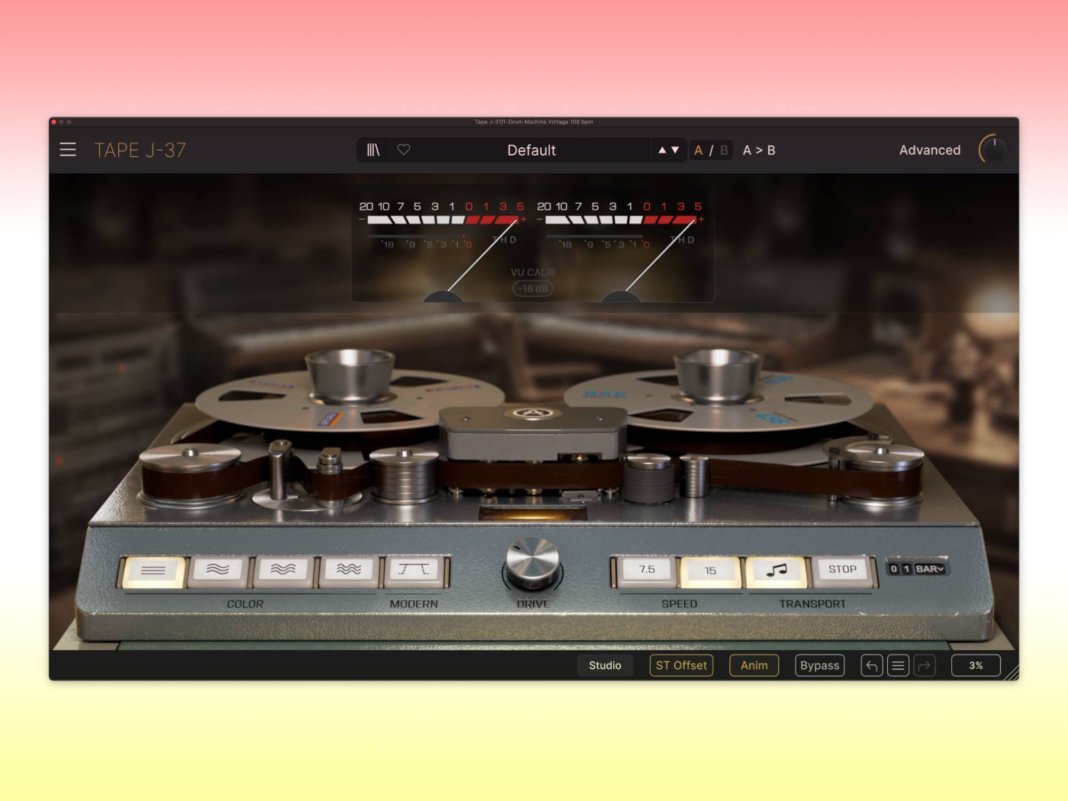Click the right VU meter
This screenshot has height=801, width=1068.
[621, 249]
